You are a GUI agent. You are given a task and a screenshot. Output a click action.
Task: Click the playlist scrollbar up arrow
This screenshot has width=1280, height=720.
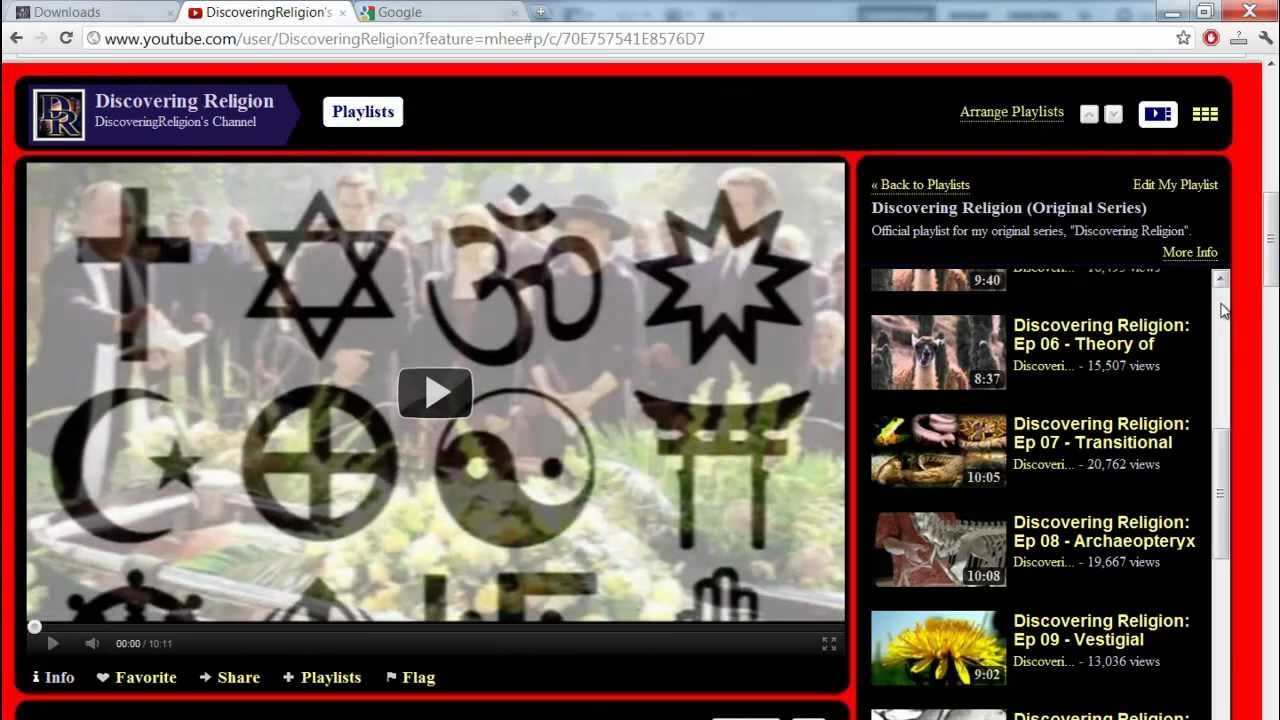tap(1220, 279)
